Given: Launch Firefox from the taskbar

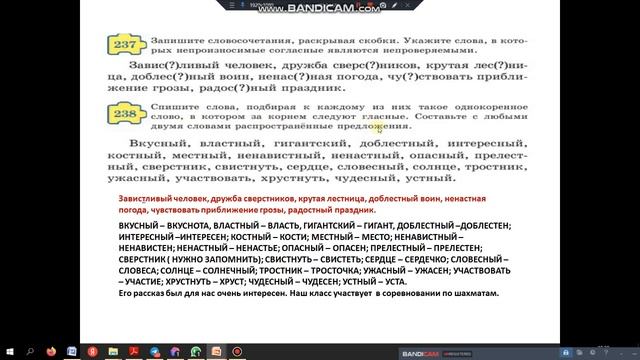Looking at the screenshot, I should (51, 351).
